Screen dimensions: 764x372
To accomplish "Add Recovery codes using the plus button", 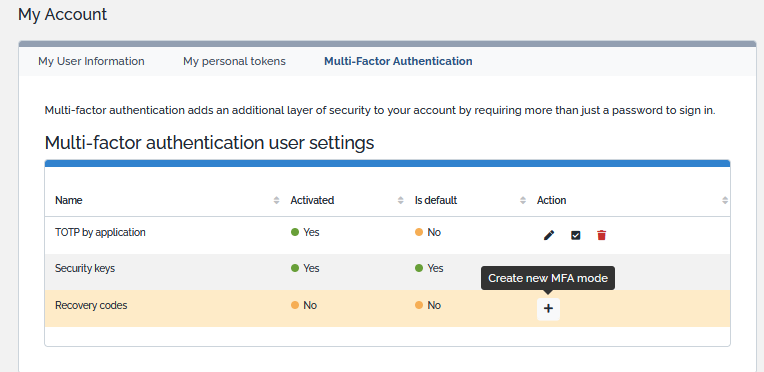I will (549, 309).
